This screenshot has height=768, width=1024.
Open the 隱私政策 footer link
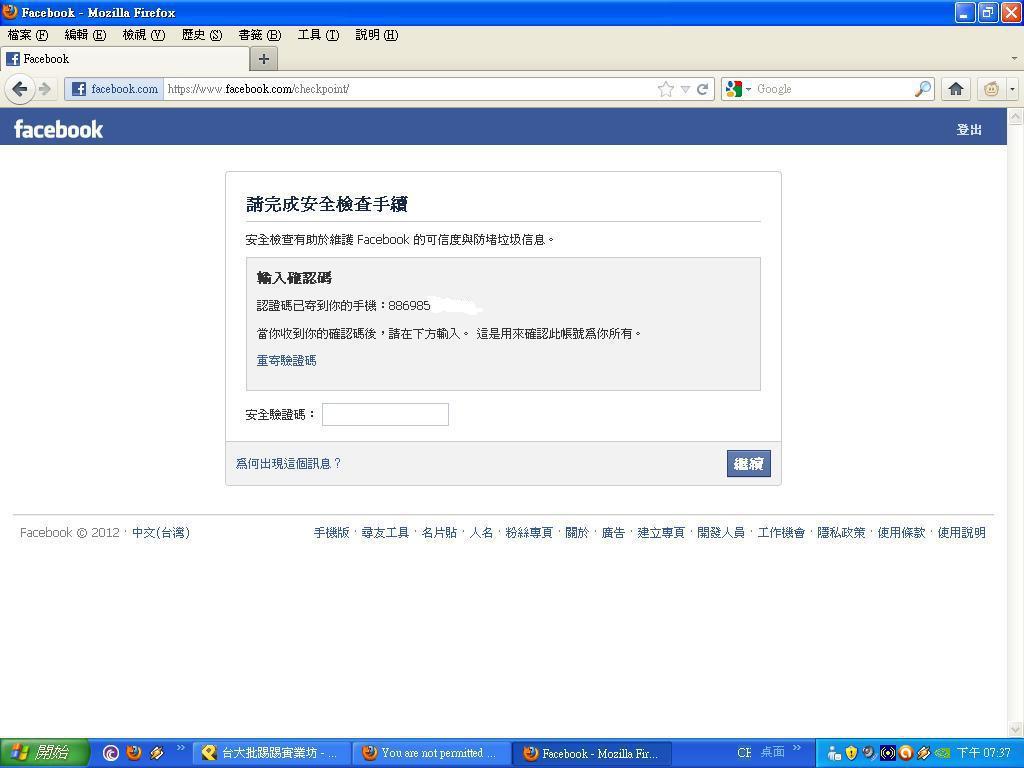(841, 532)
